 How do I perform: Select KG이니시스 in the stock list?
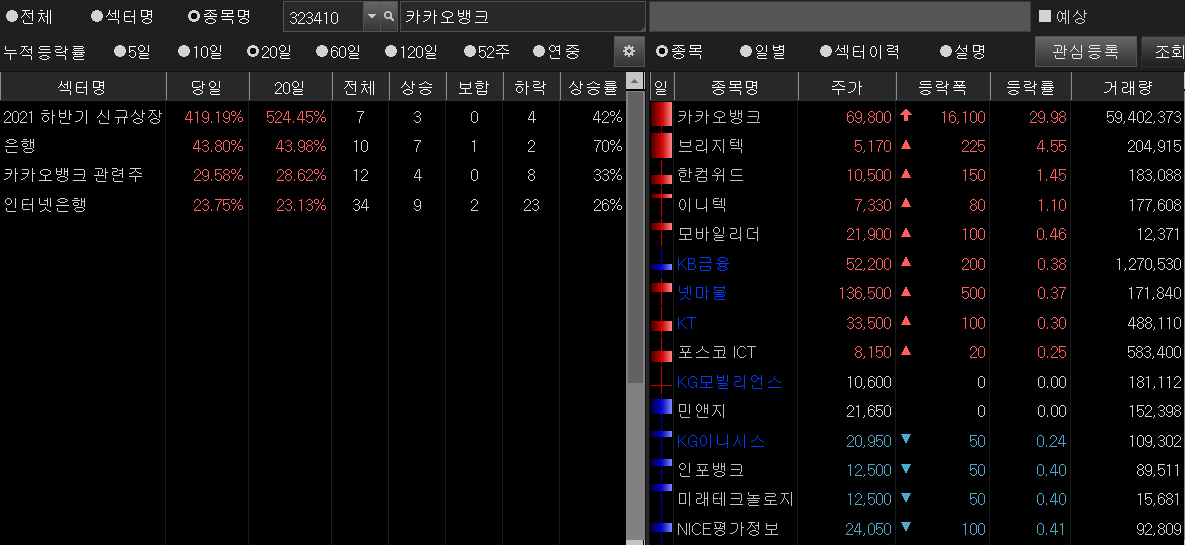[721, 441]
